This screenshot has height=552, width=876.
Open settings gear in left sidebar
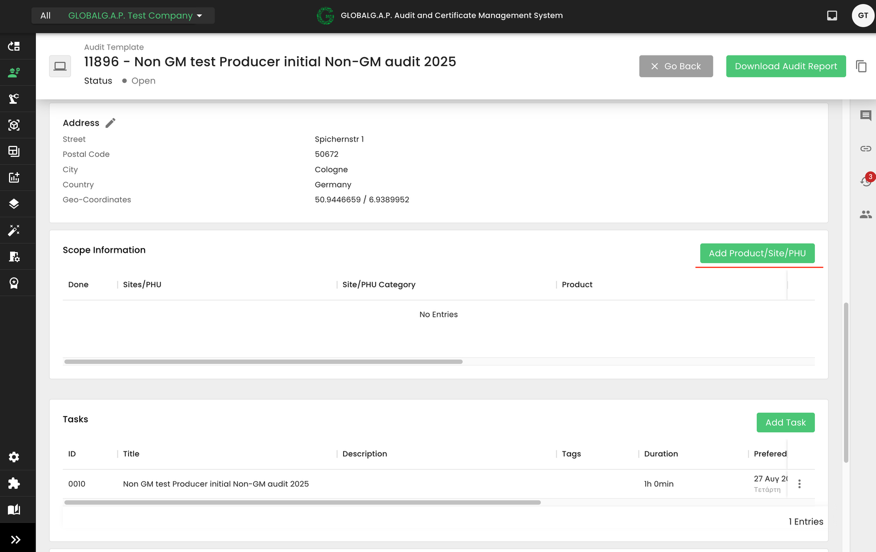(x=14, y=457)
